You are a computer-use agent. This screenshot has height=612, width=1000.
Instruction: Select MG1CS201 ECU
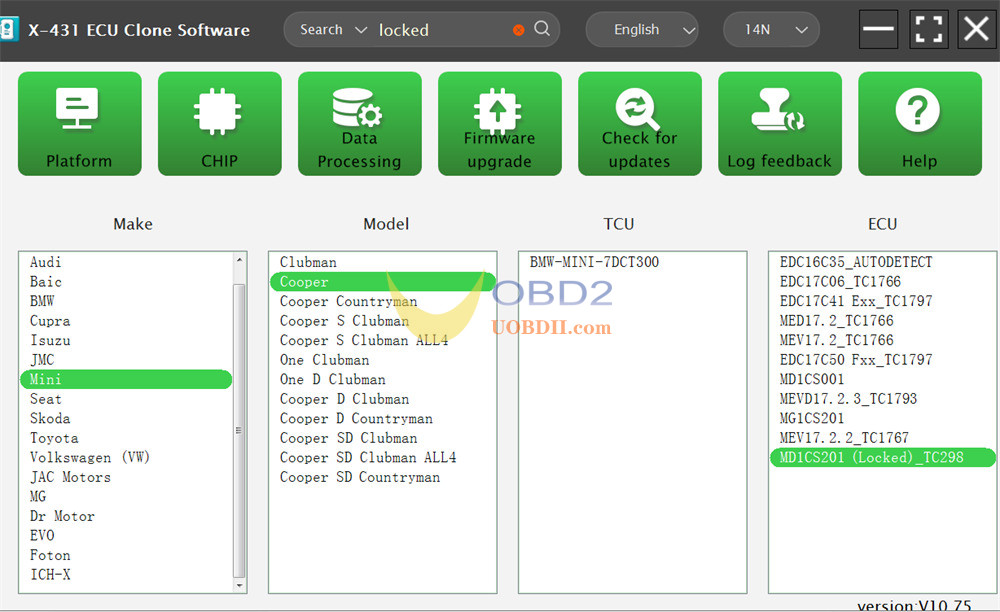[883, 418]
